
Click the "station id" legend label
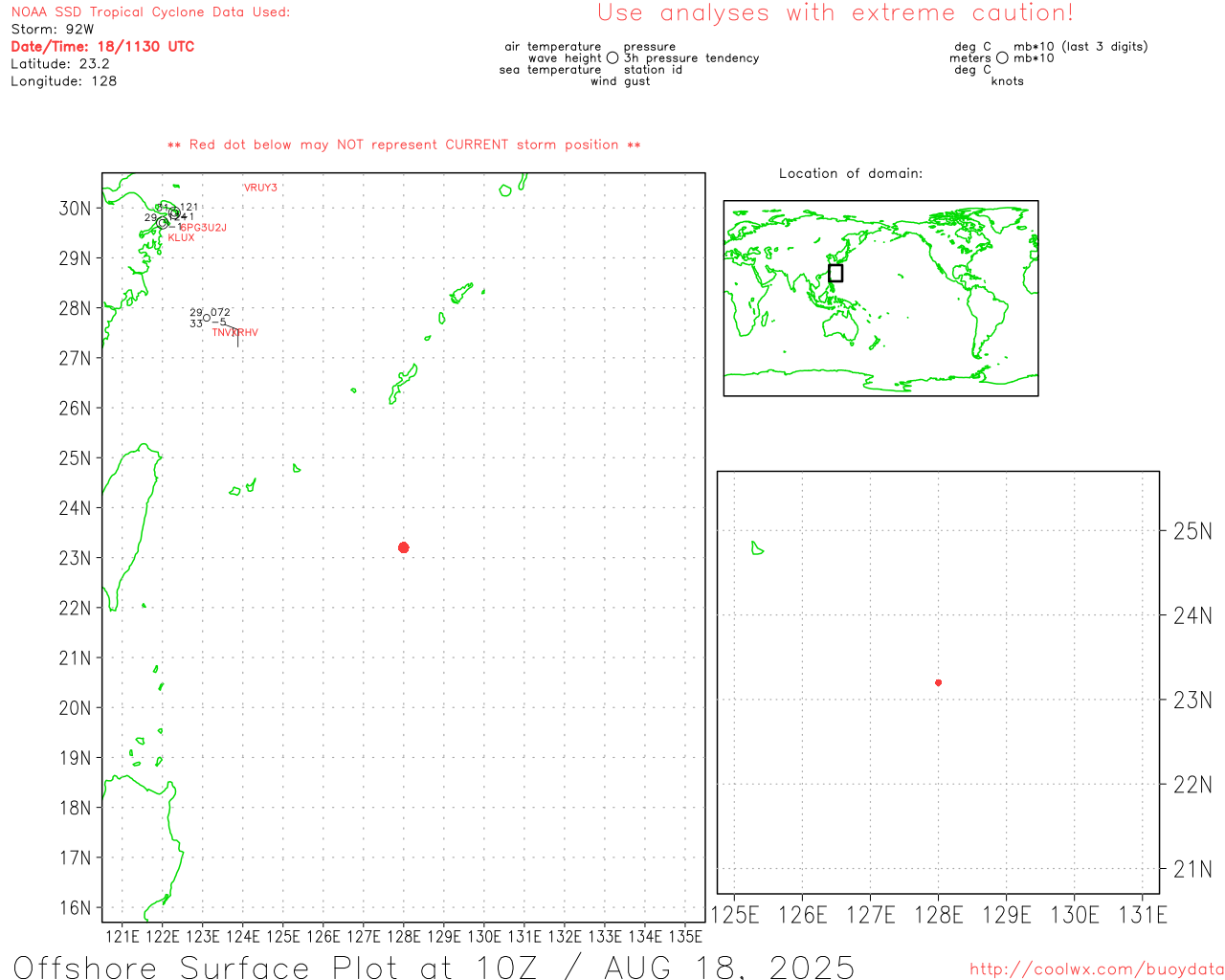coord(653,70)
